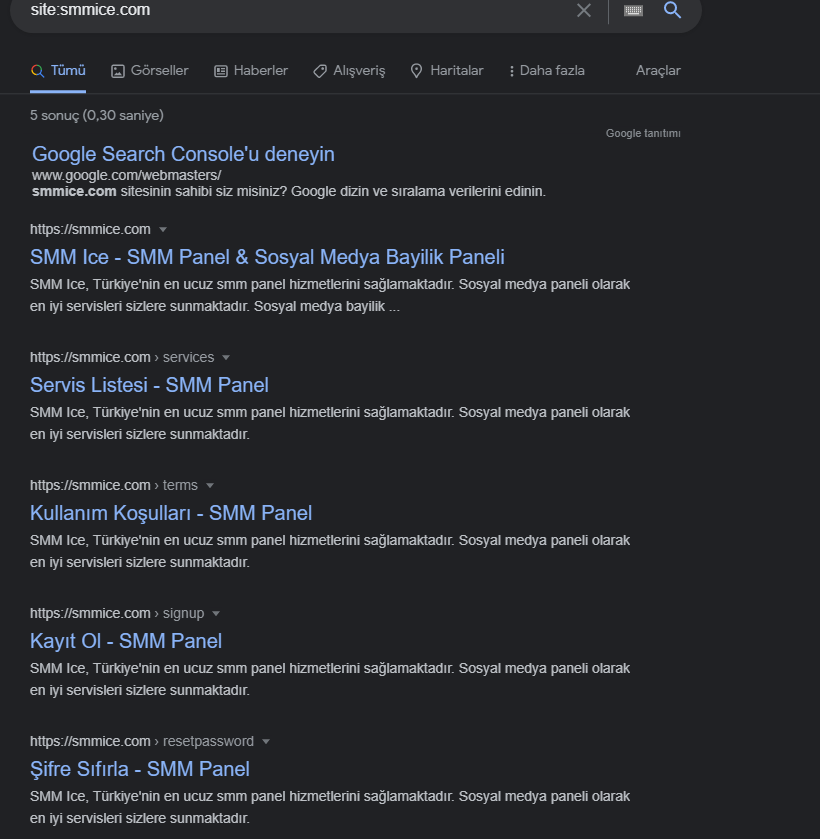Clear the search box with the X icon
Screen dimensions: 820x839
583,10
